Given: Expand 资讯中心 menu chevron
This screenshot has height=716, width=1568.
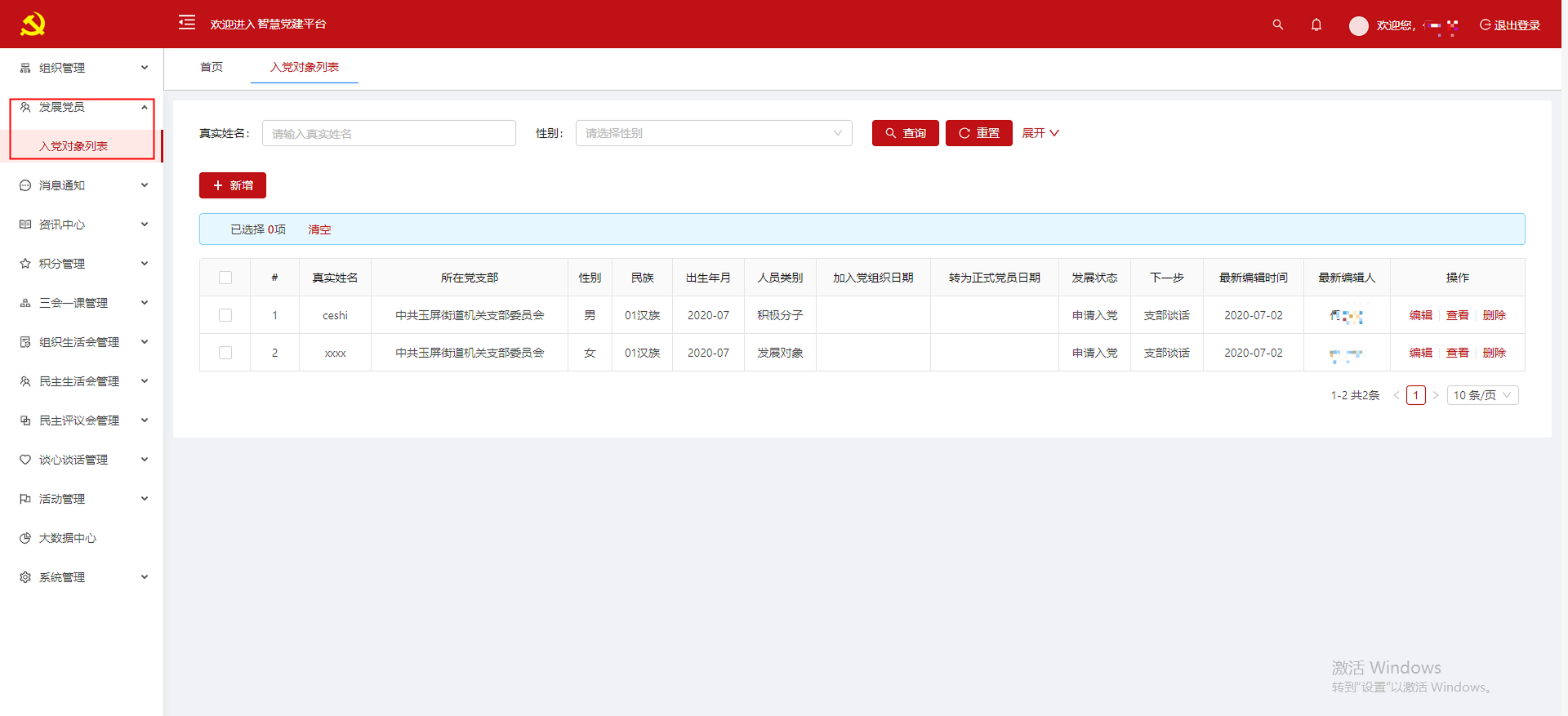Looking at the screenshot, I should [x=145, y=225].
